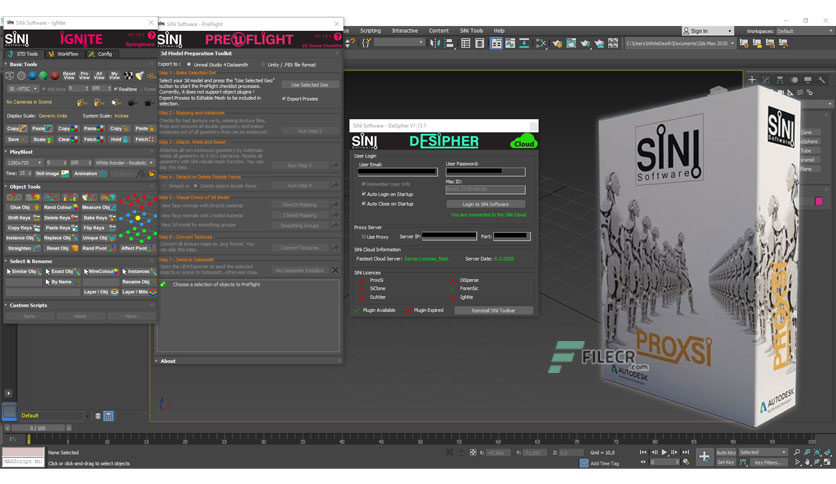The width and height of the screenshot is (836, 484).
Task: Click the Affect Pivot tool
Action: [137, 248]
